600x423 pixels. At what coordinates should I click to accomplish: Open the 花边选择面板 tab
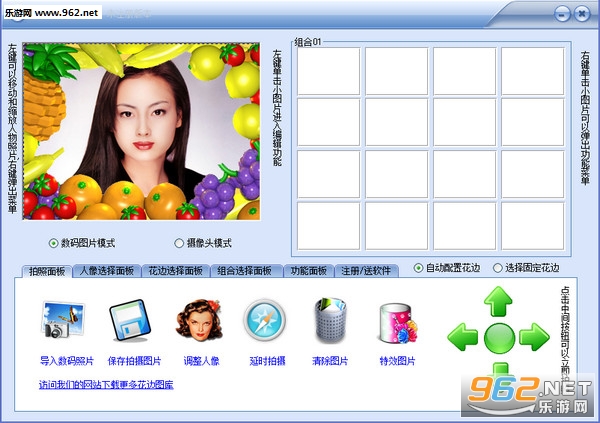click(x=176, y=271)
